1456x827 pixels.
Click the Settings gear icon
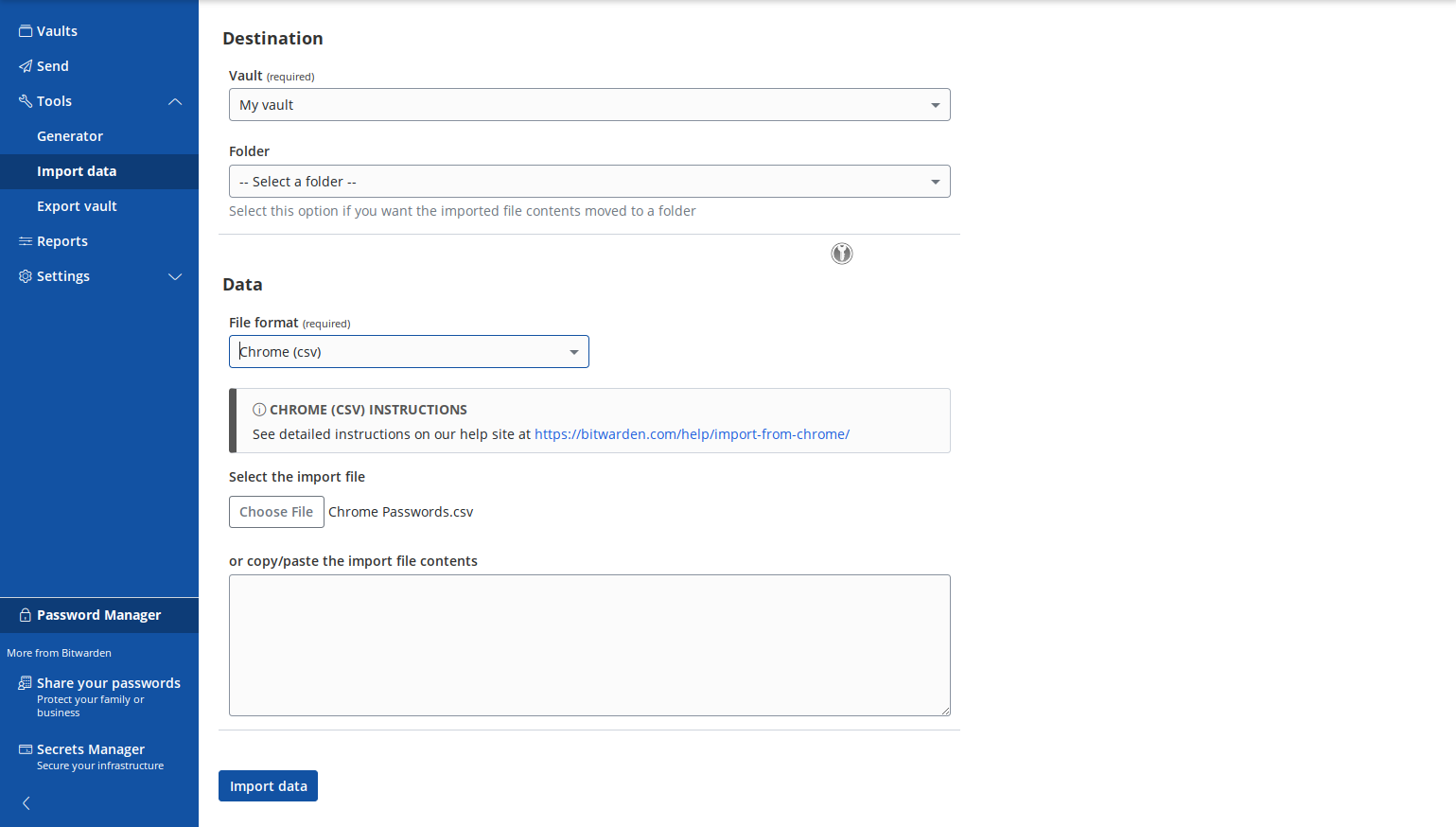click(26, 276)
